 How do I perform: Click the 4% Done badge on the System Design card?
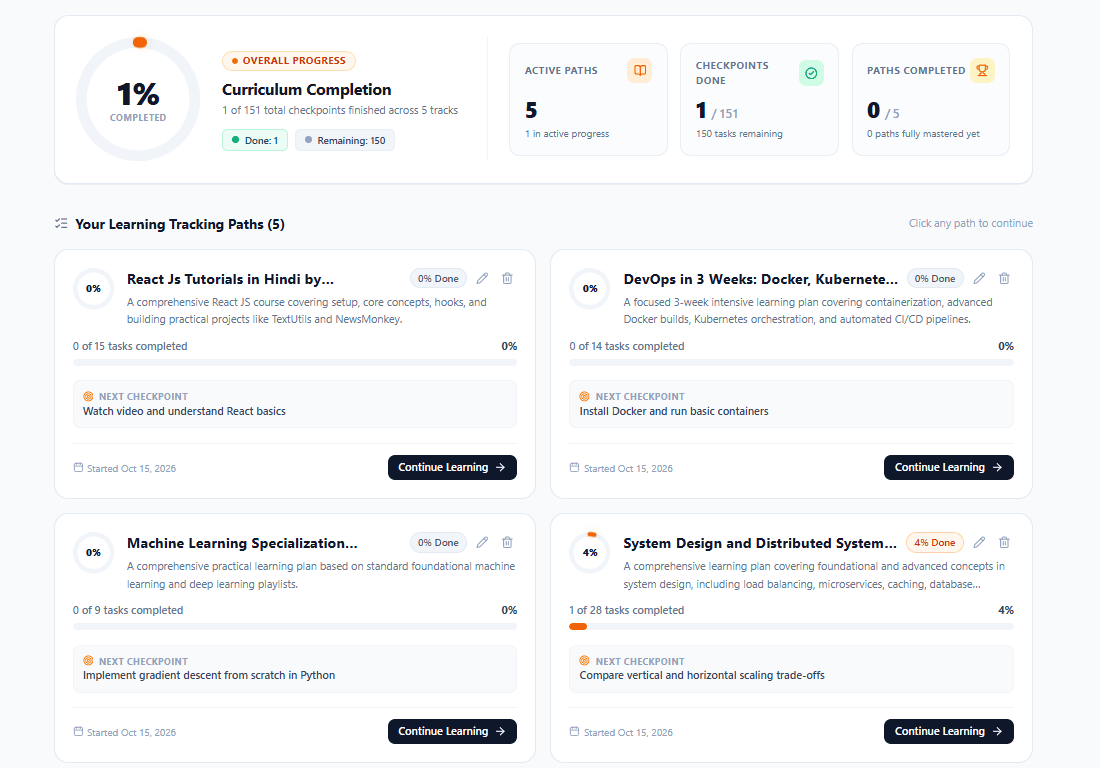point(935,542)
